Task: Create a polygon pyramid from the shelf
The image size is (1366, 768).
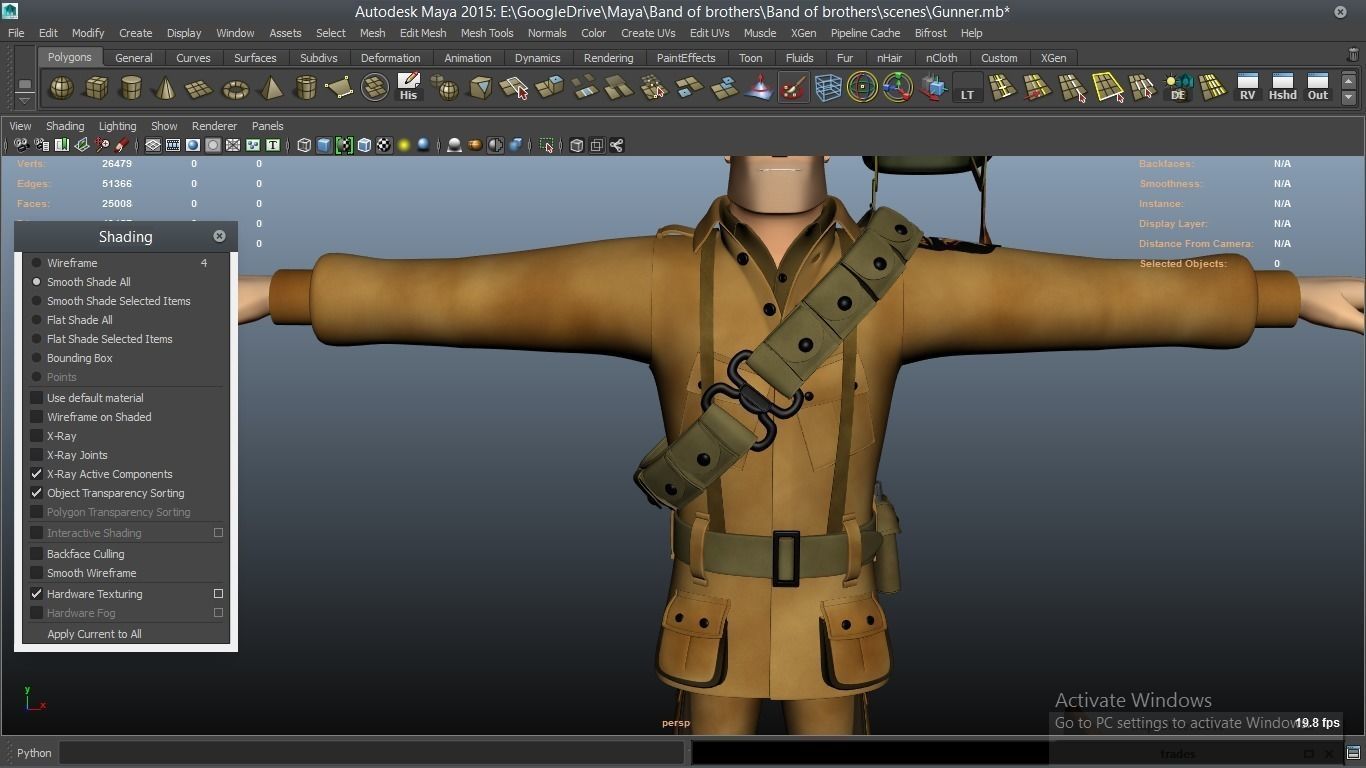Action: 270,88
